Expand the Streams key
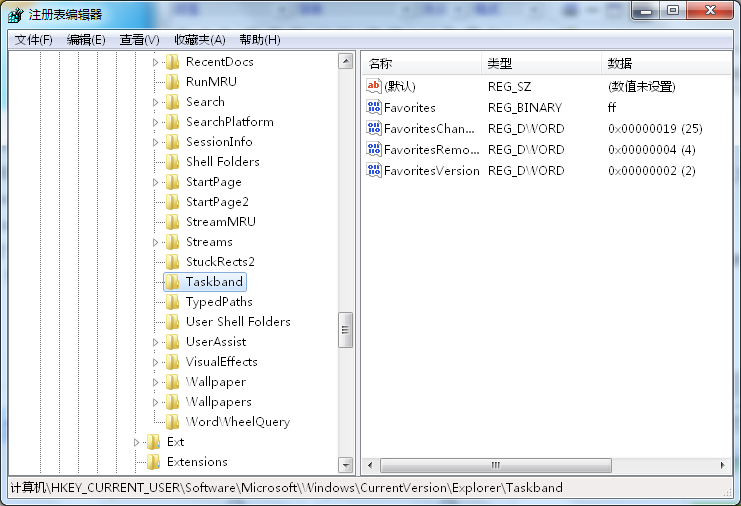Screen dimensions: 741x506 [155, 242]
